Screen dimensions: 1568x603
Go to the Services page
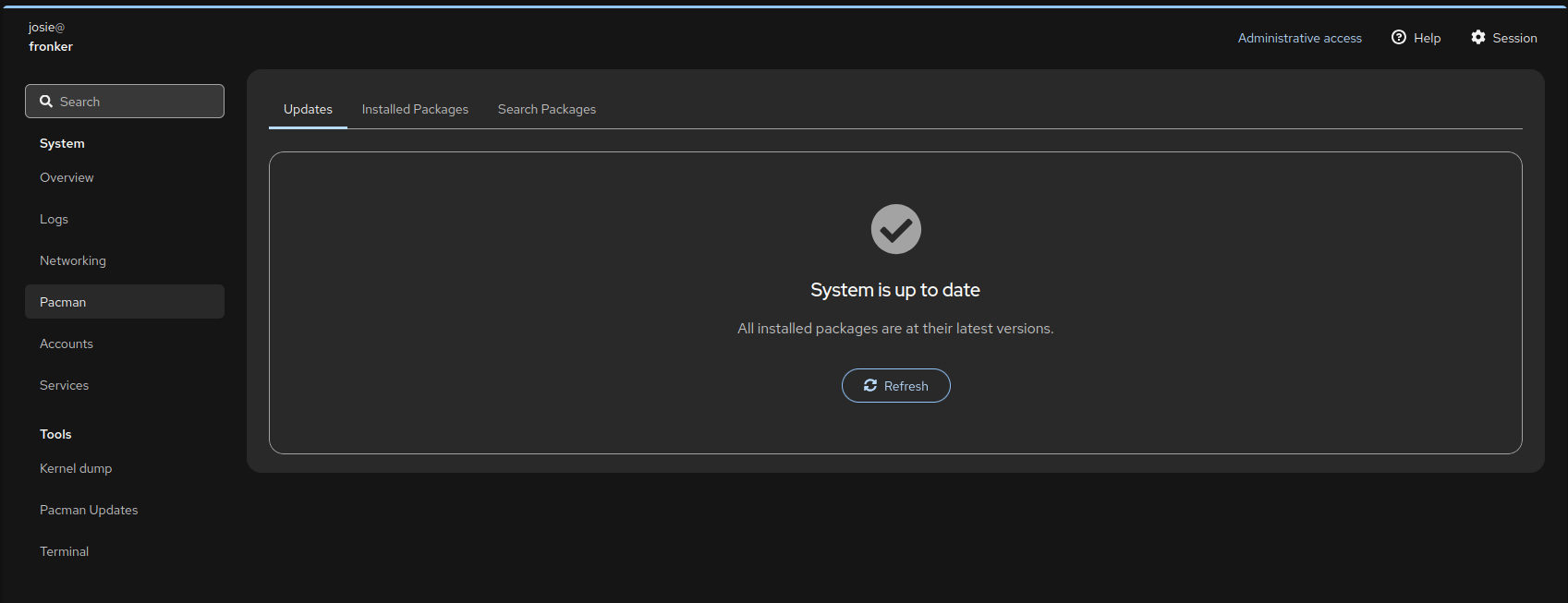[65, 385]
